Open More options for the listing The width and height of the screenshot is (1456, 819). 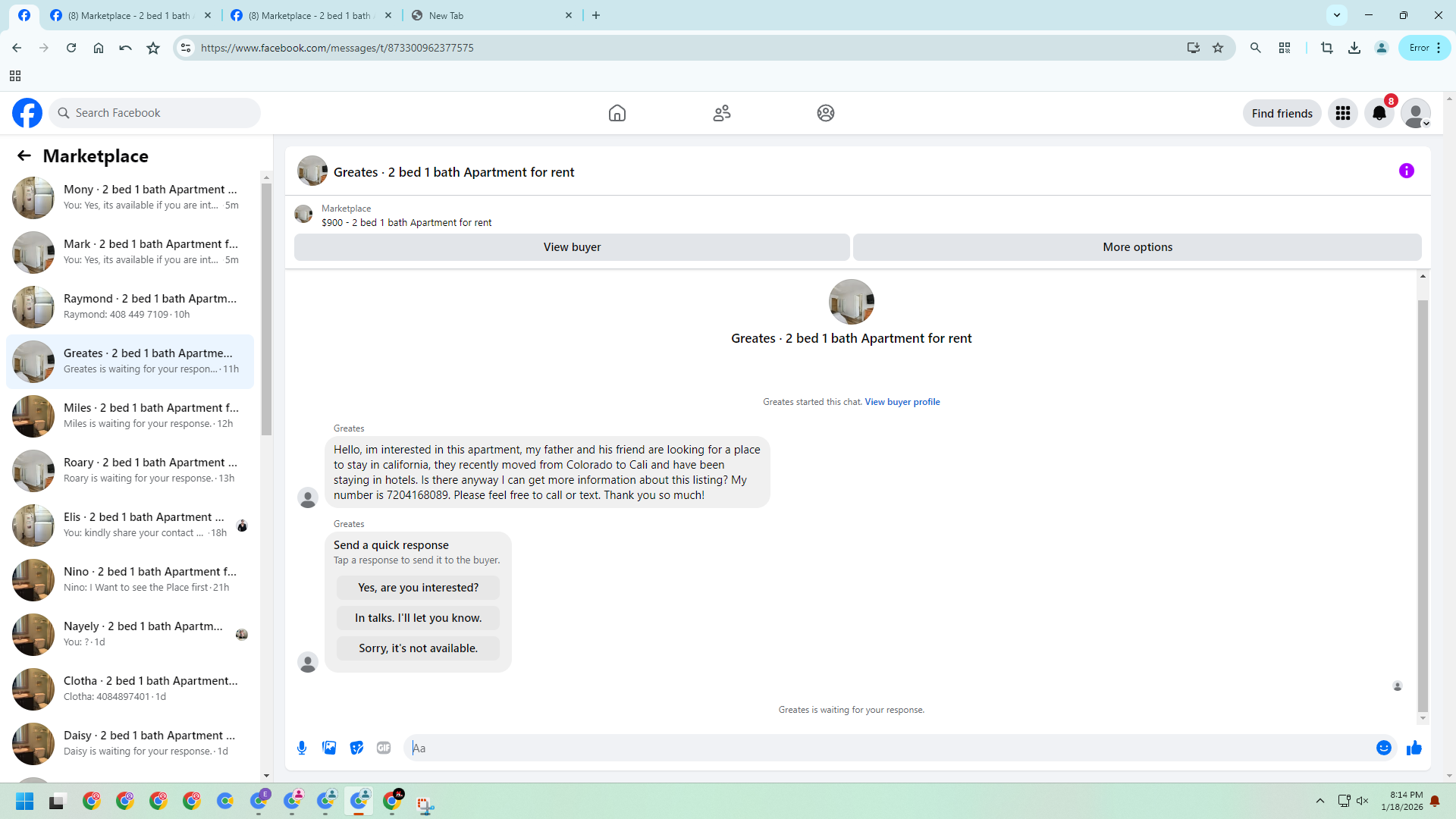coord(1137,247)
